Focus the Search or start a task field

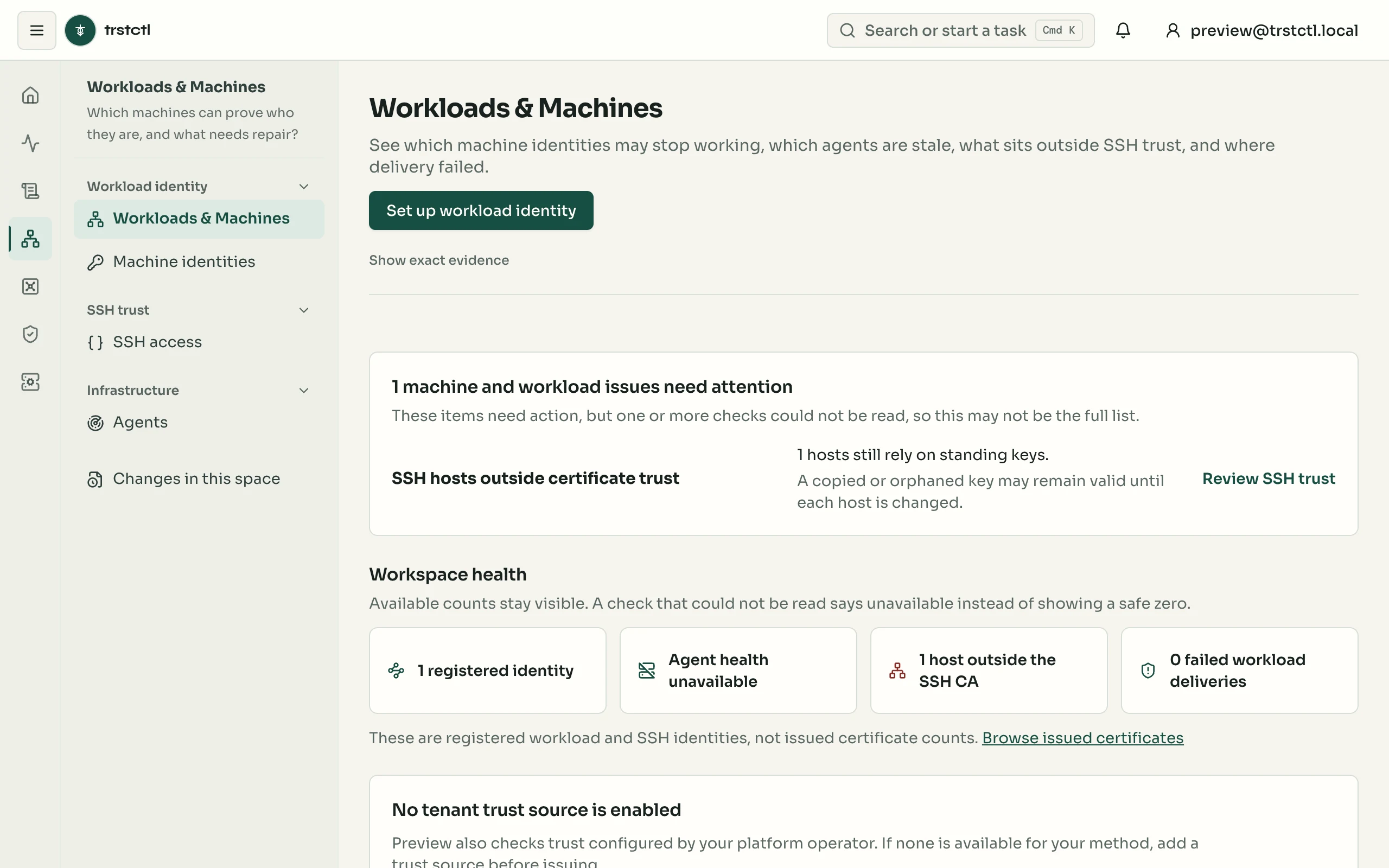pyautogui.click(x=960, y=30)
